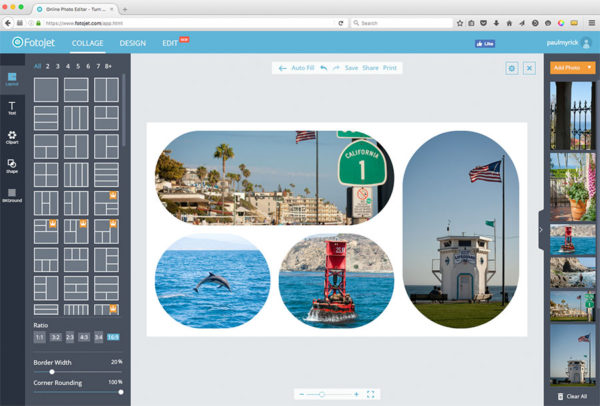Bookmark the page with the star icon
Viewport: 600px width, 406px height.
coord(460,23)
